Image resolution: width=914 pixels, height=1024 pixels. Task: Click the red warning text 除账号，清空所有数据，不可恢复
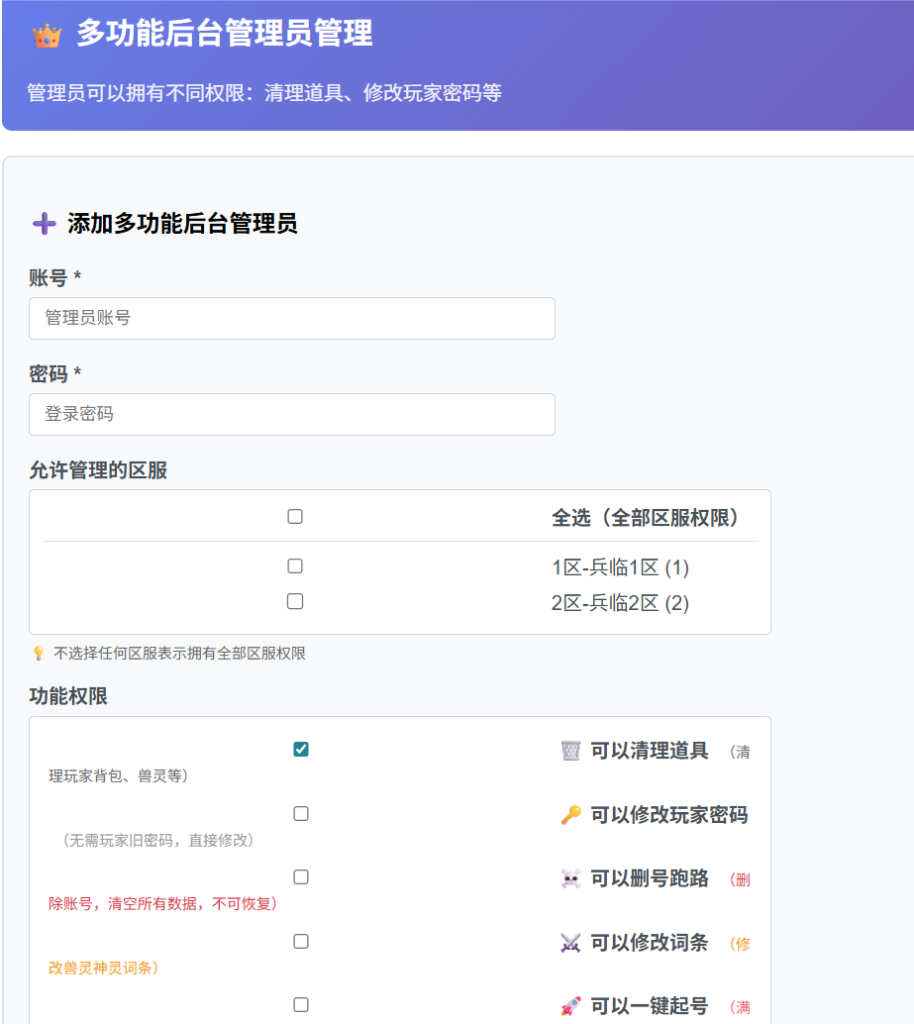click(163, 903)
